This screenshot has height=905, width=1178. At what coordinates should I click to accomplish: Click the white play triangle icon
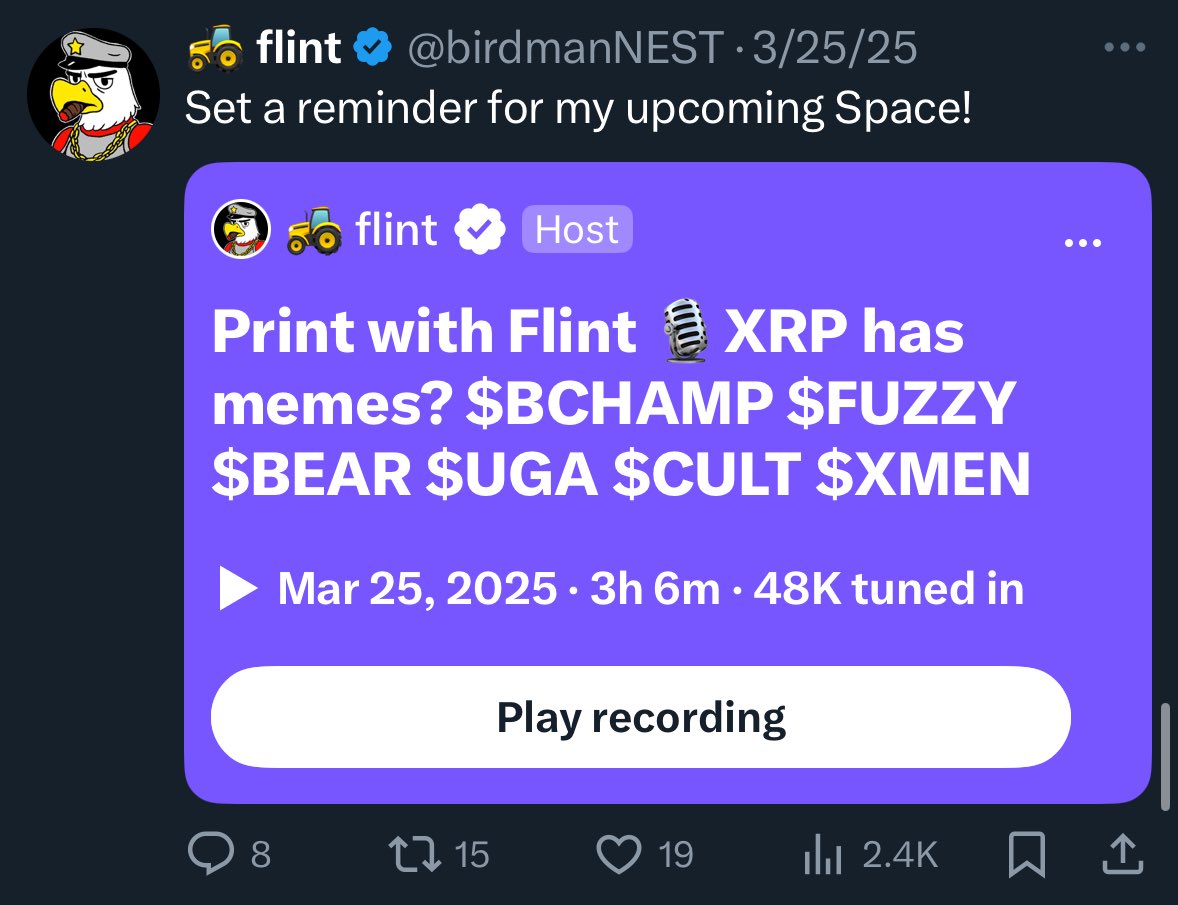pos(237,588)
